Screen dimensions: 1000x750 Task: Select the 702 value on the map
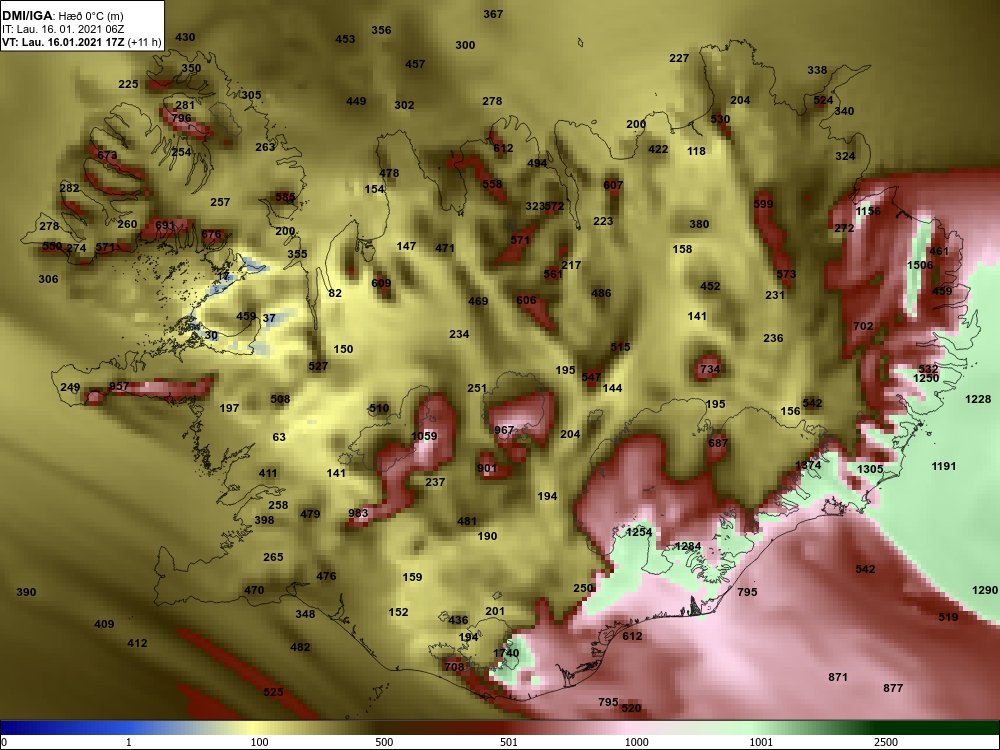coord(864,327)
